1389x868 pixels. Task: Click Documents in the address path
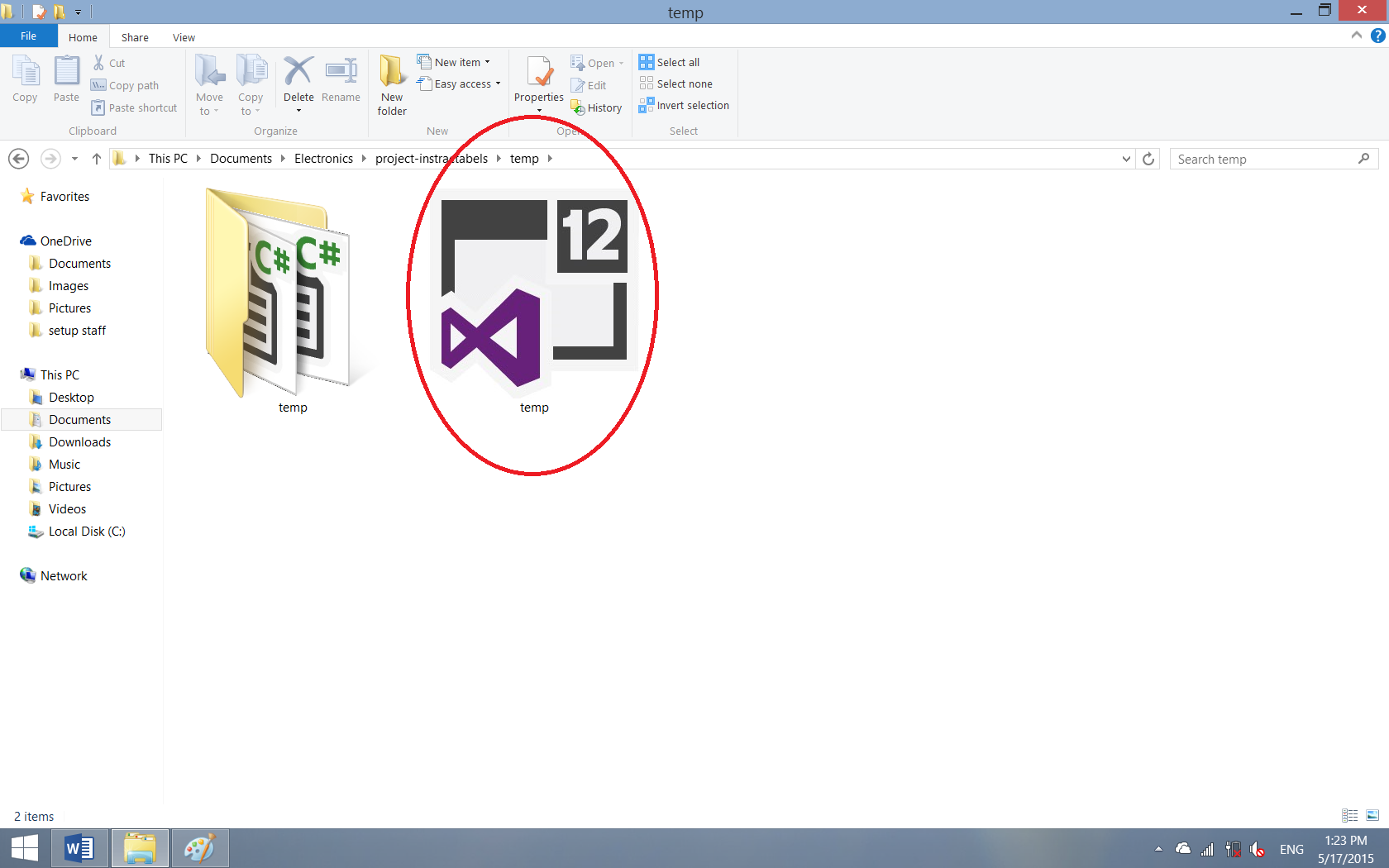tap(241, 159)
